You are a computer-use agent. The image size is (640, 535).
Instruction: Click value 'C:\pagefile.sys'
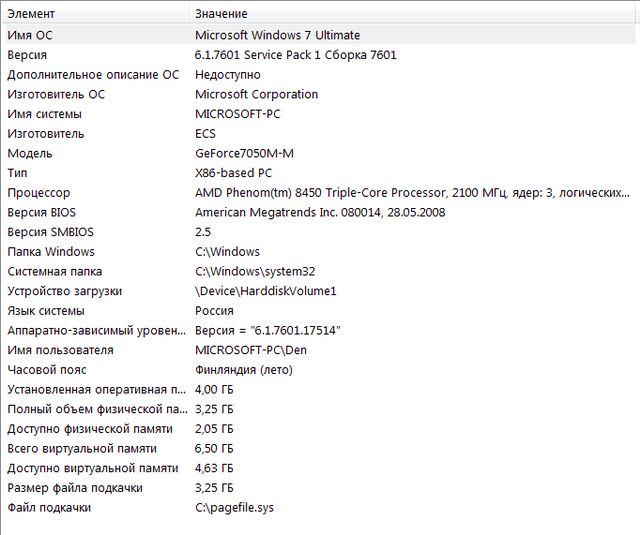[234, 508]
